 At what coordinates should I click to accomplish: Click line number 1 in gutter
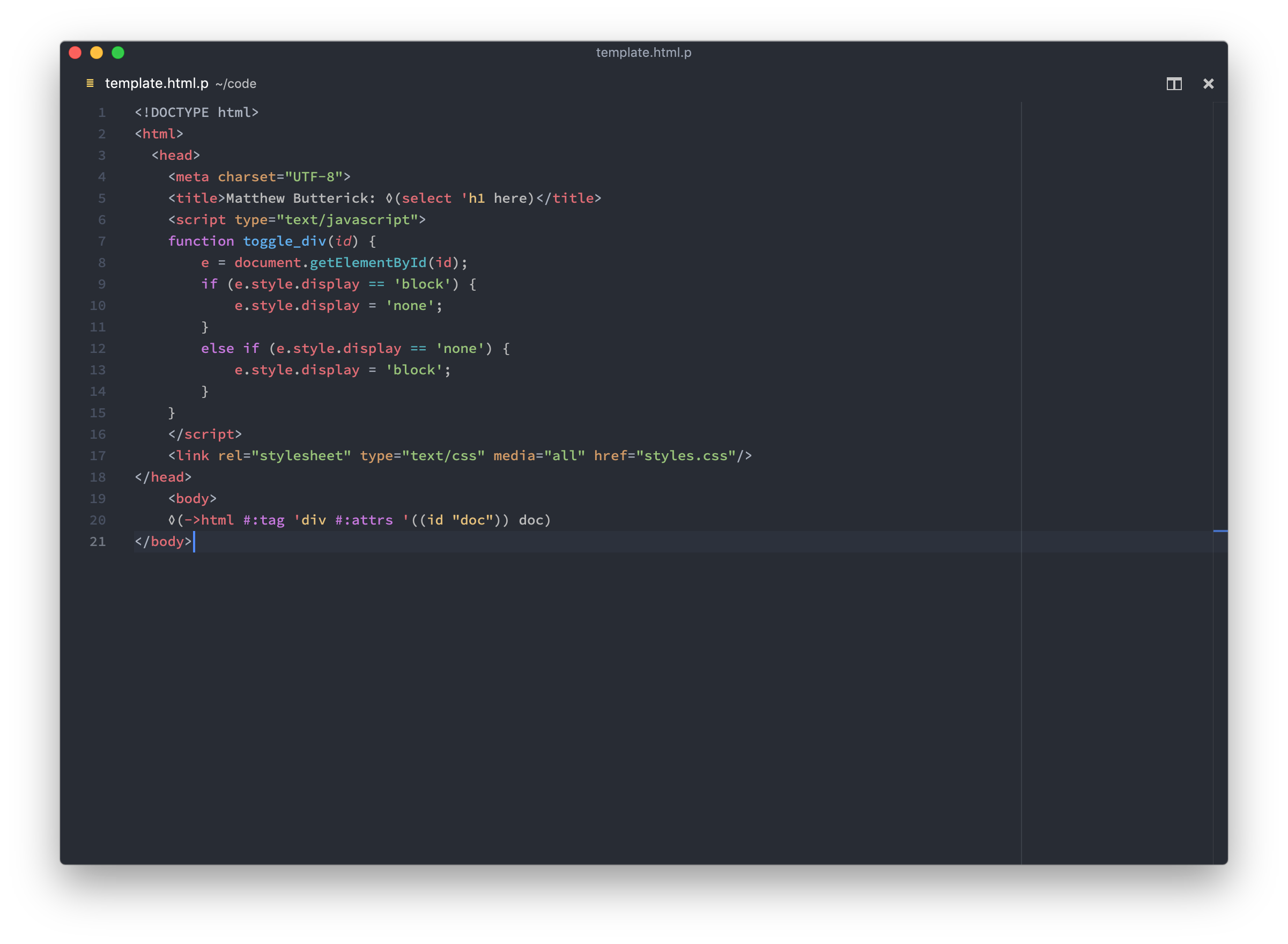tap(102, 113)
